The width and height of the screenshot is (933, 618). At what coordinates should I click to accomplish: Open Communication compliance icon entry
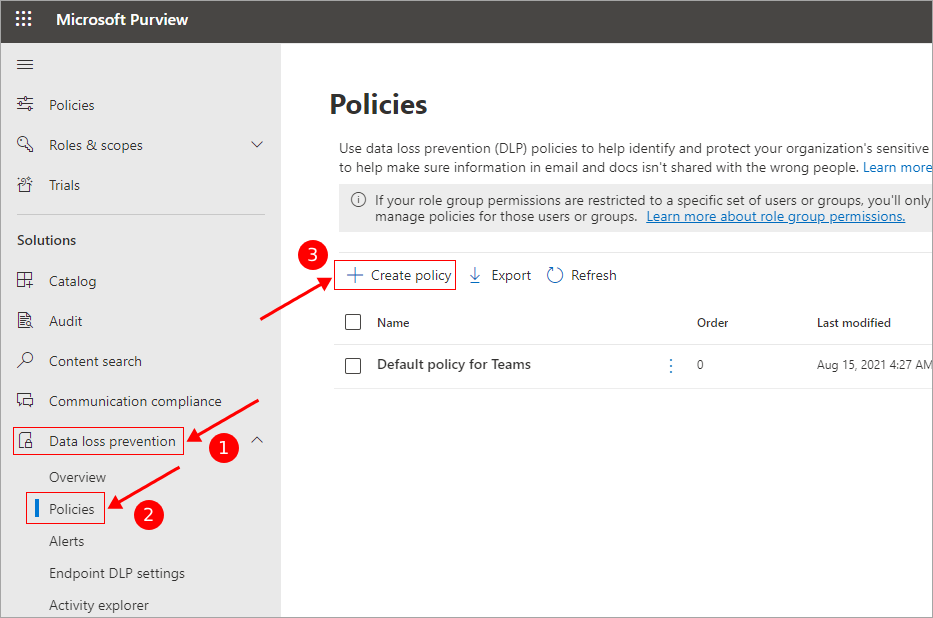pos(25,400)
